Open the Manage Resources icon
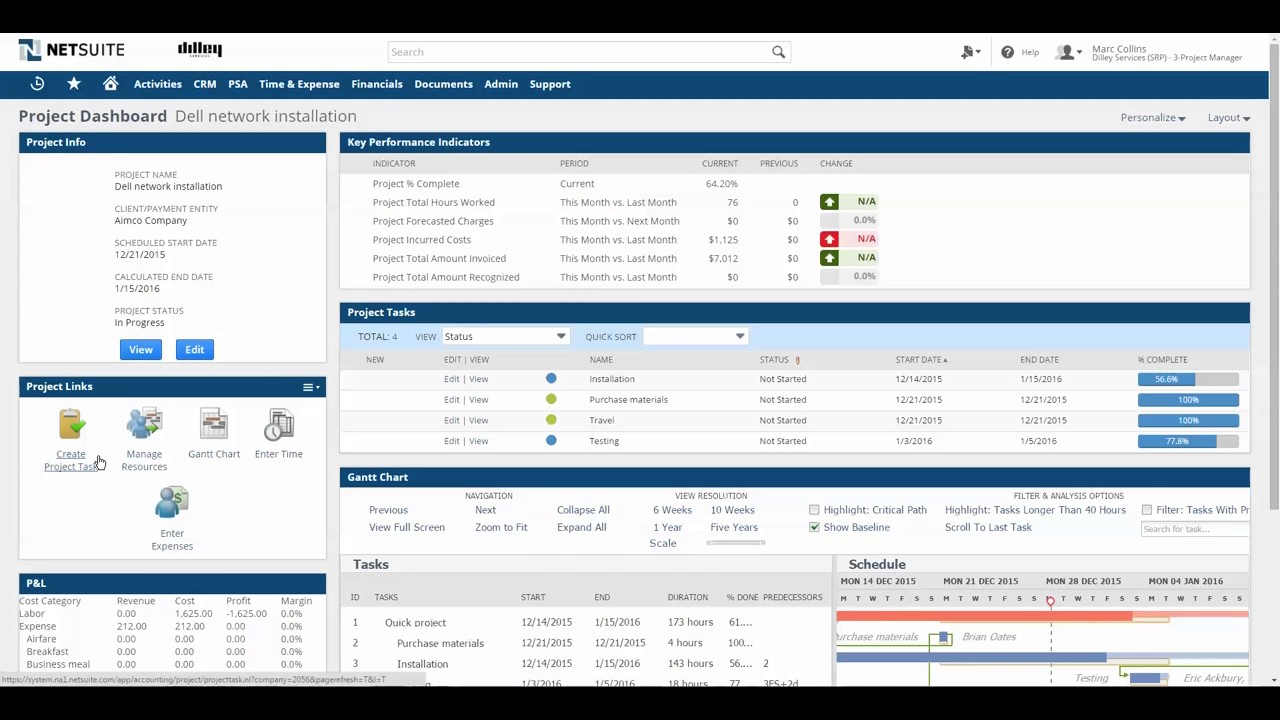The image size is (1280, 720). 144,424
